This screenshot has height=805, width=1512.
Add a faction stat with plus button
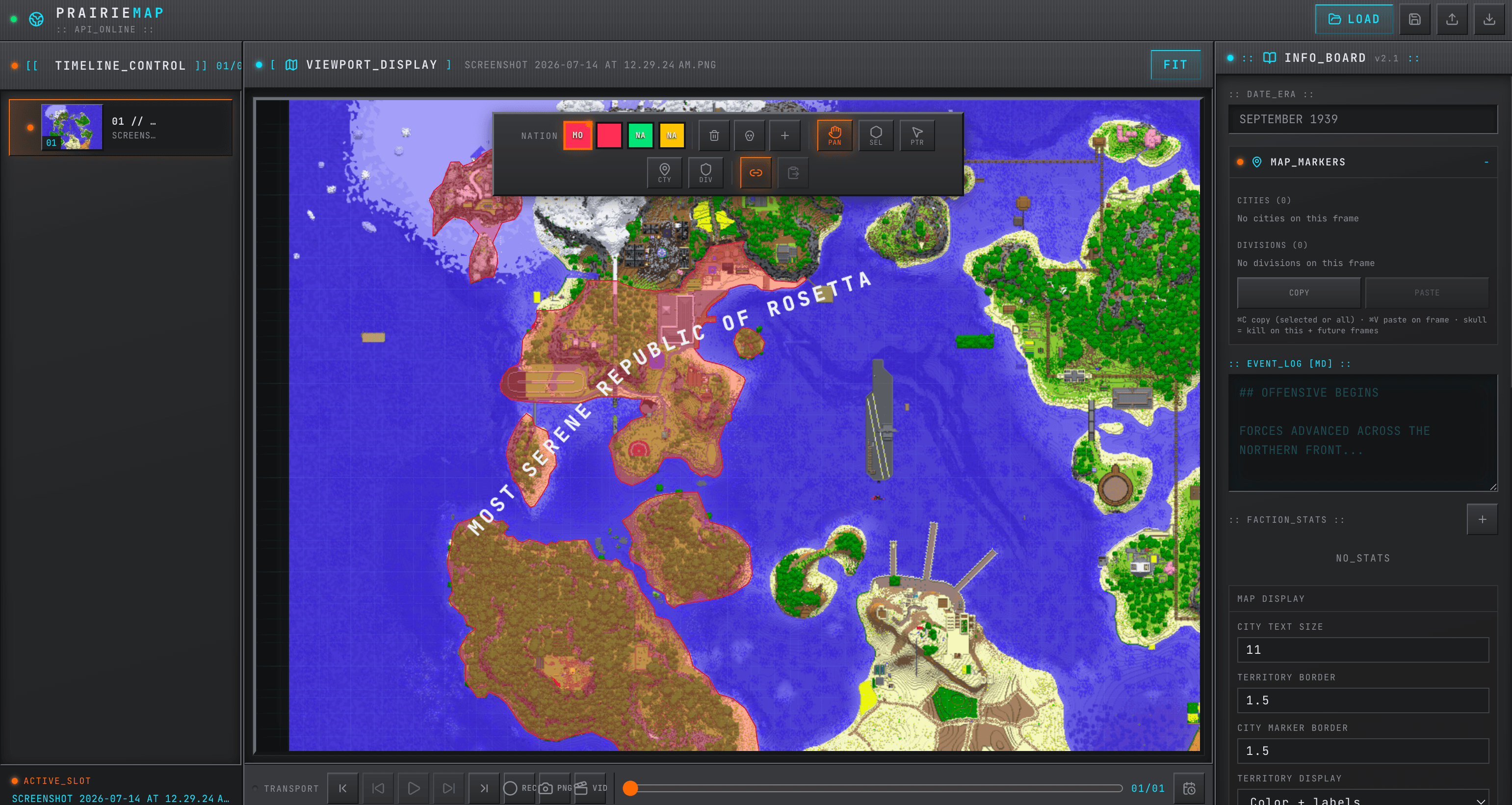[x=1482, y=519]
